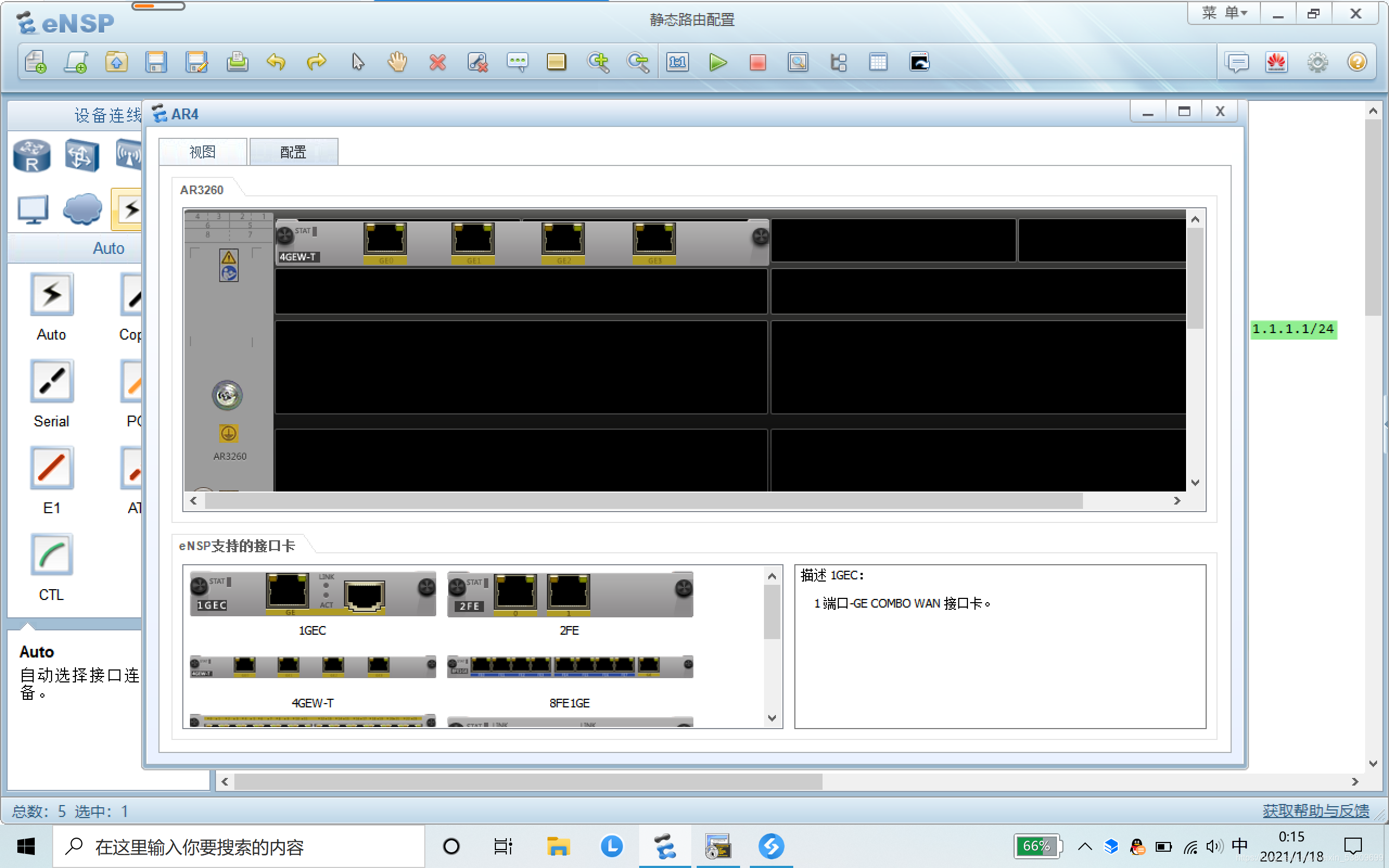Open the Huawei website icon
The height and width of the screenshot is (868, 1389).
[1277, 62]
